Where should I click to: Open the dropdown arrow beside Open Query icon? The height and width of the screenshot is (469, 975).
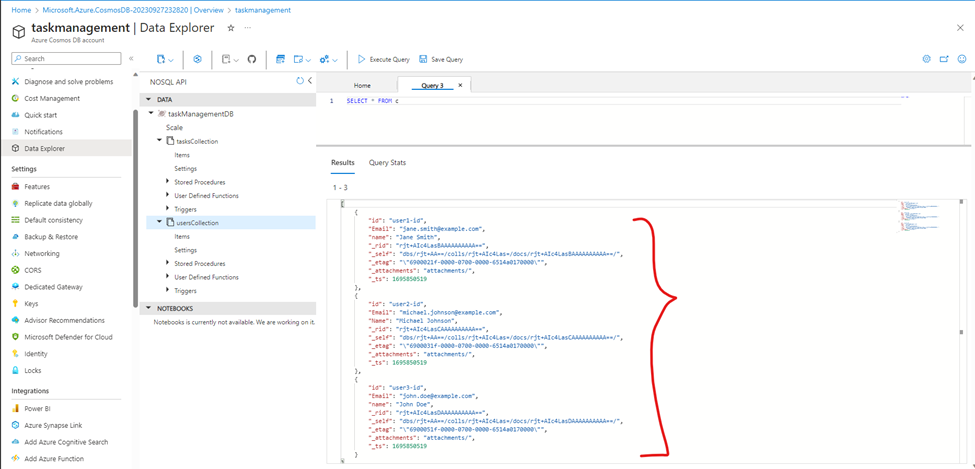coord(308,60)
